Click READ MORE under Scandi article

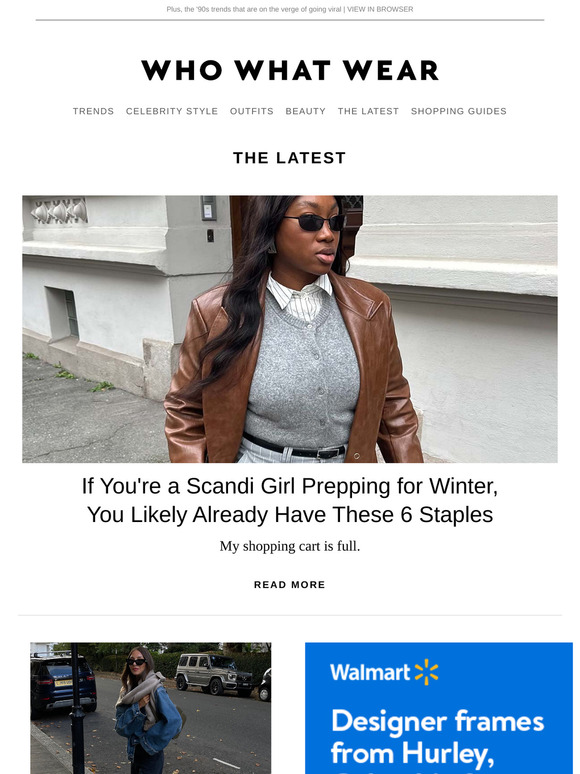tap(290, 584)
